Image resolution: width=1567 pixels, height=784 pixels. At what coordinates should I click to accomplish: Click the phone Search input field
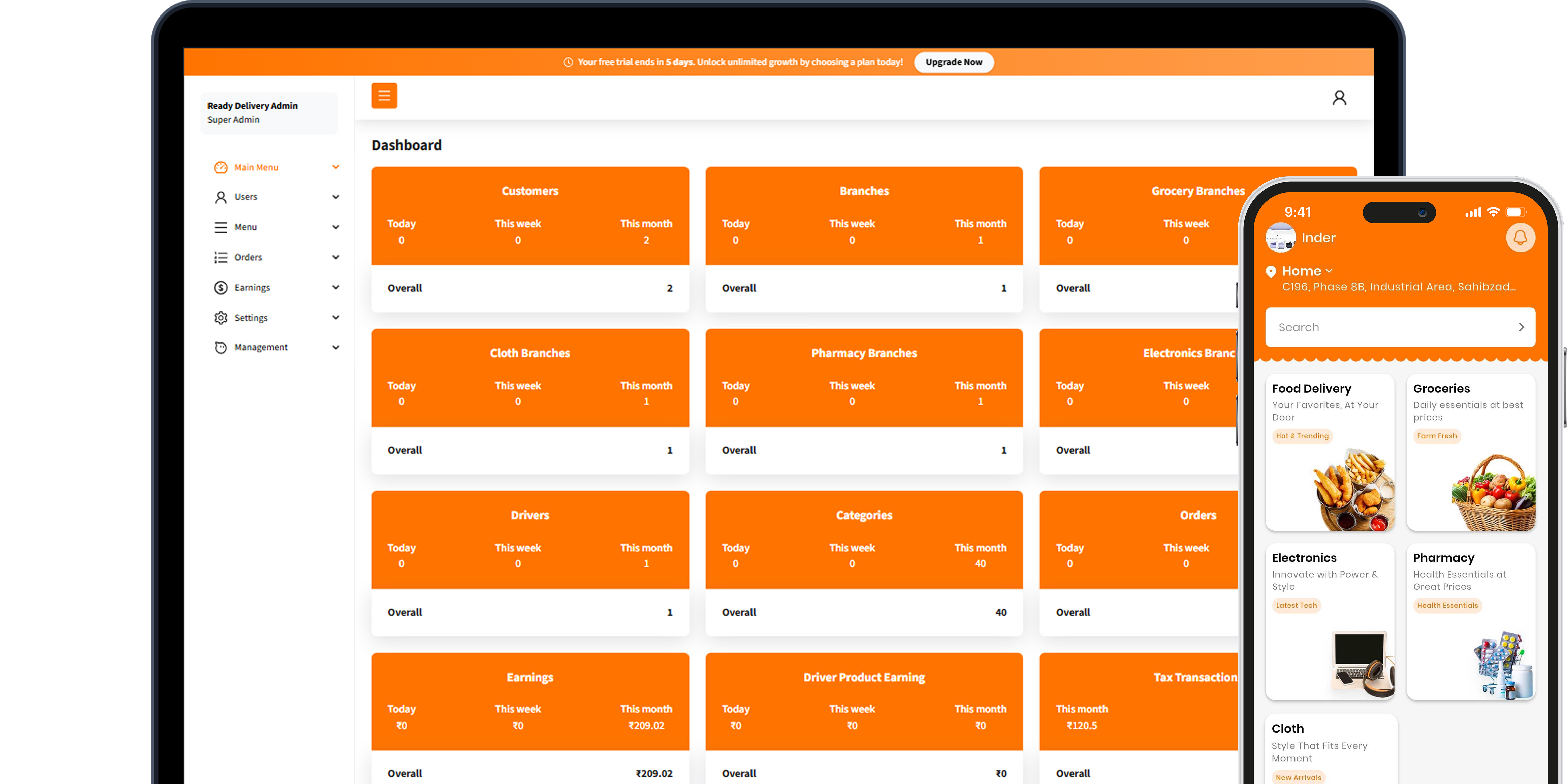1400,327
